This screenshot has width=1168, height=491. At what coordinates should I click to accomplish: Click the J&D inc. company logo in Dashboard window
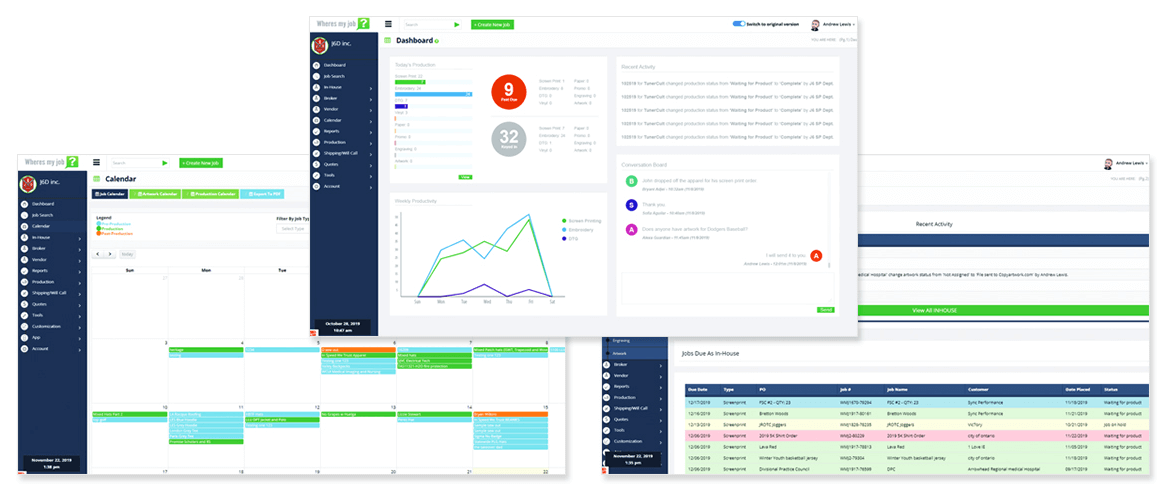(320, 44)
